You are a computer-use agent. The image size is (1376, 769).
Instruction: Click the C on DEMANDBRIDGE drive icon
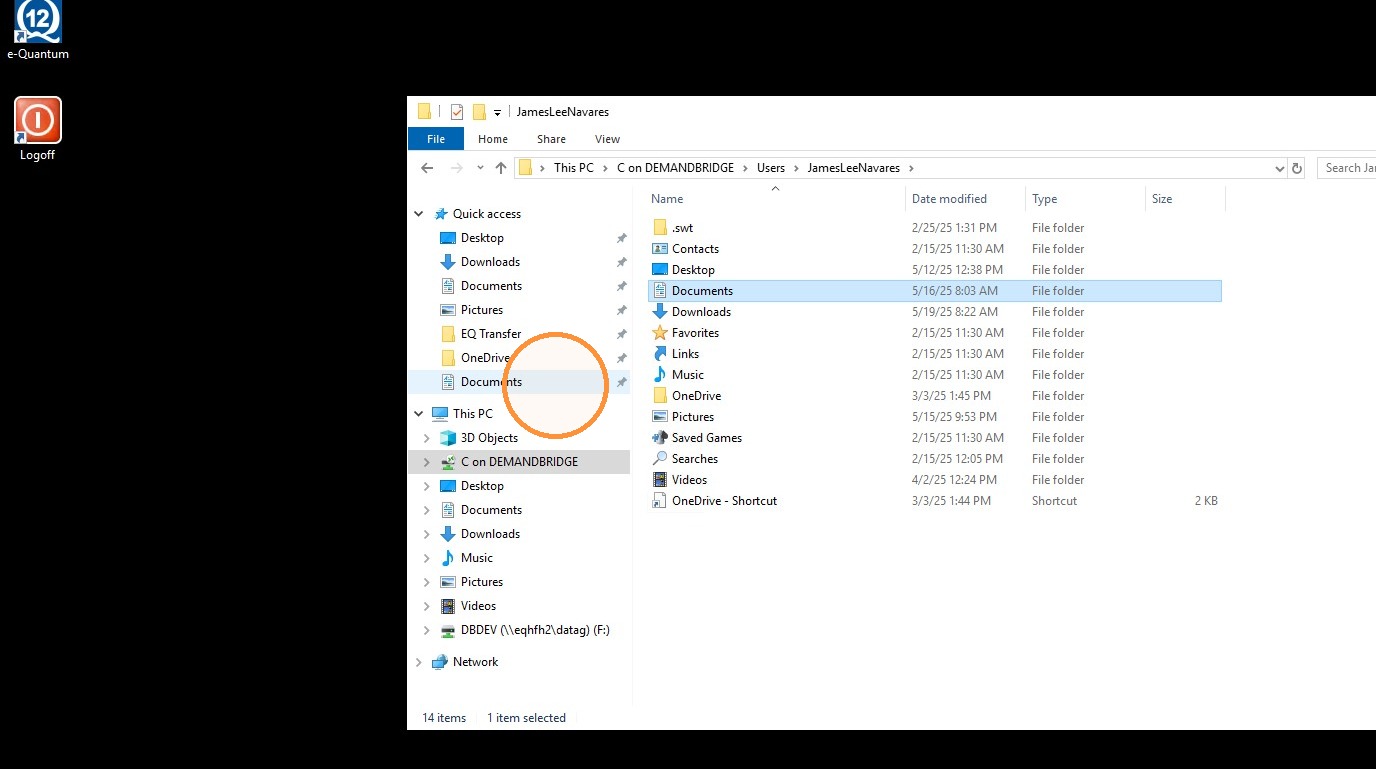448,462
